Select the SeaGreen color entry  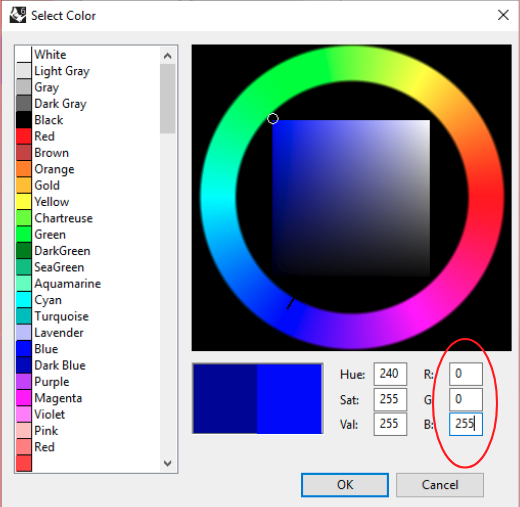(88, 267)
